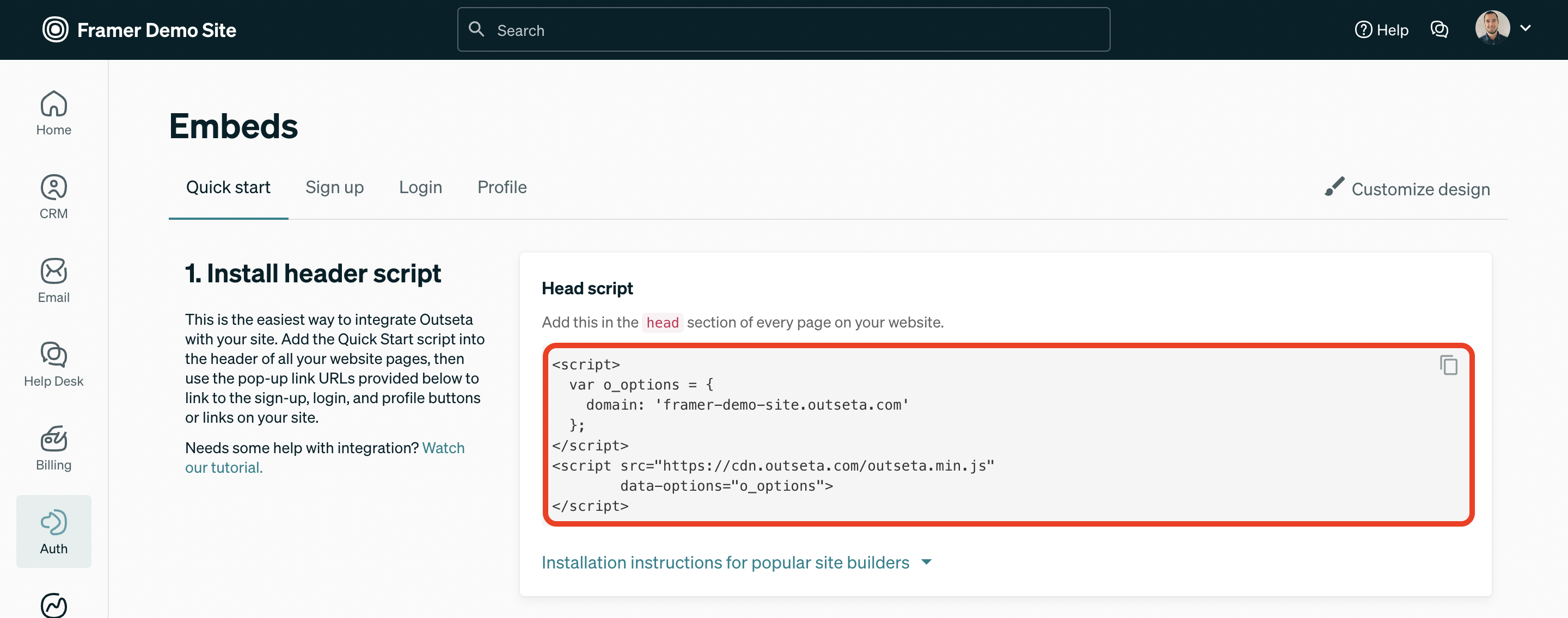Open the Profile tab

coord(501,187)
